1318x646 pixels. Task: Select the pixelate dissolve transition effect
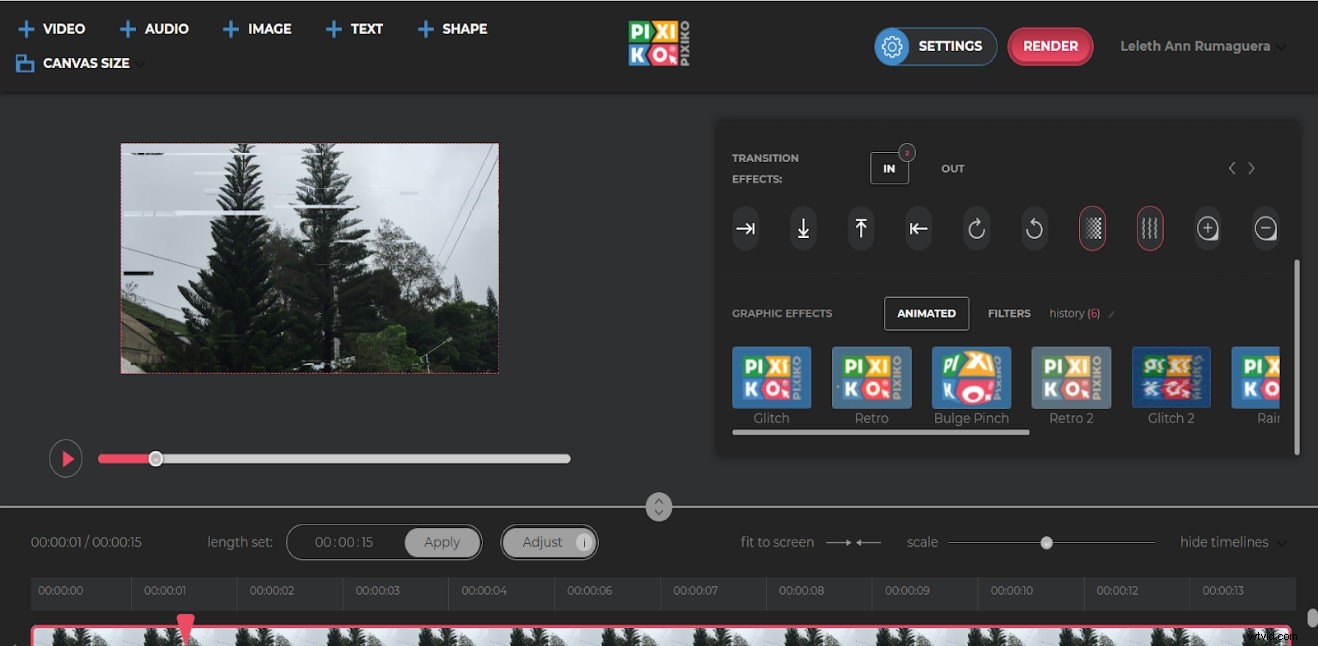(x=1092, y=228)
